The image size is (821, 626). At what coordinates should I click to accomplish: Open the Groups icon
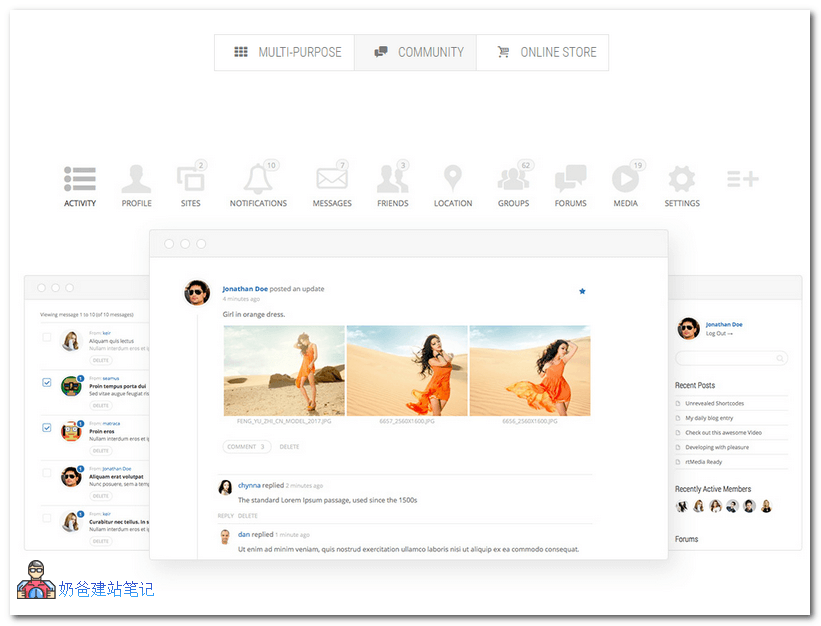(x=513, y=180)
